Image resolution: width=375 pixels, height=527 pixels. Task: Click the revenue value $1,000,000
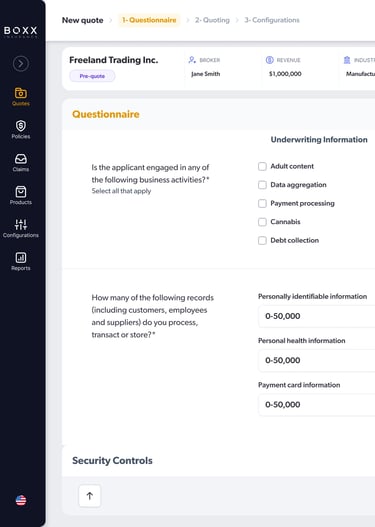coord(285,74)
